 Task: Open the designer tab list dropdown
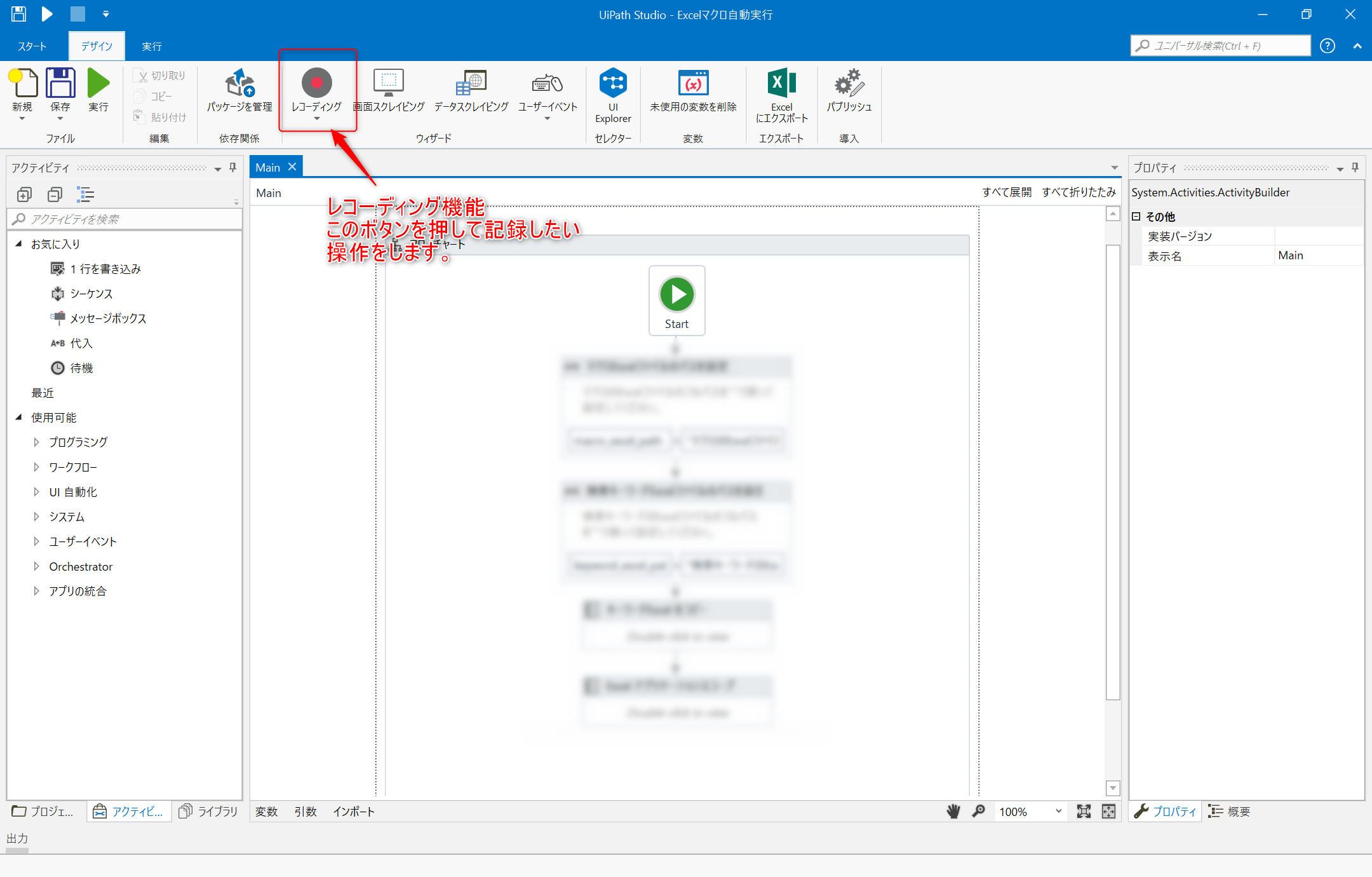(x=1114, y=168)
